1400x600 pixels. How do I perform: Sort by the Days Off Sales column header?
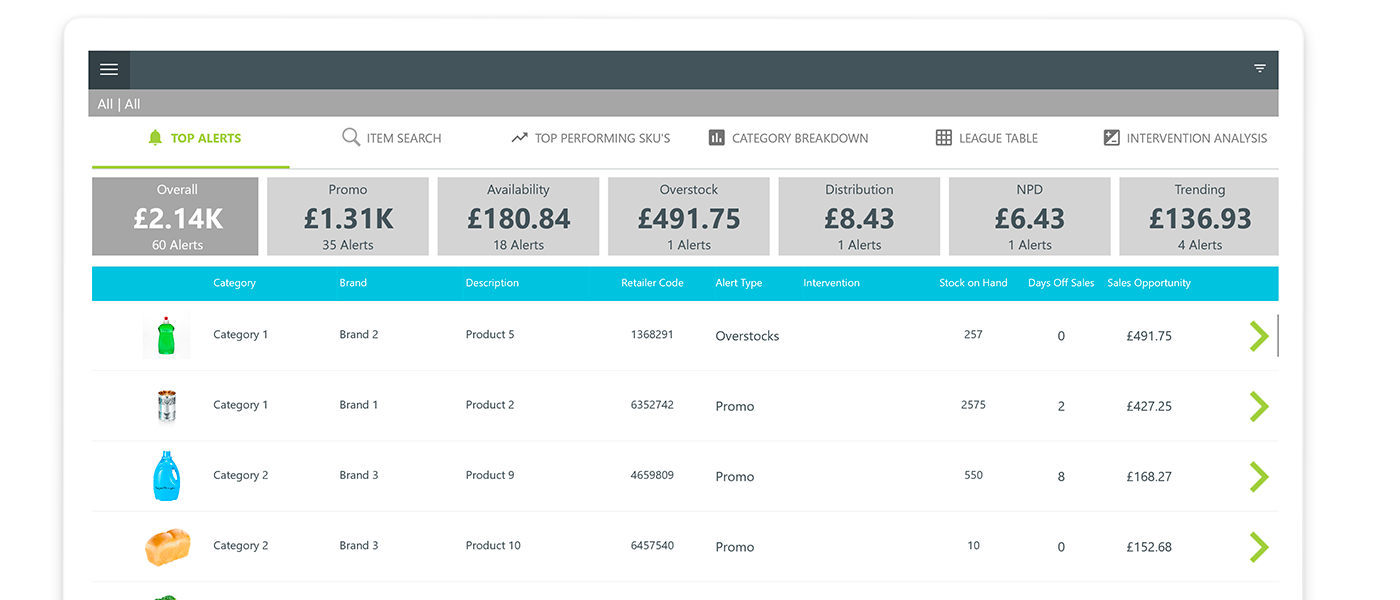[1061, 283]
